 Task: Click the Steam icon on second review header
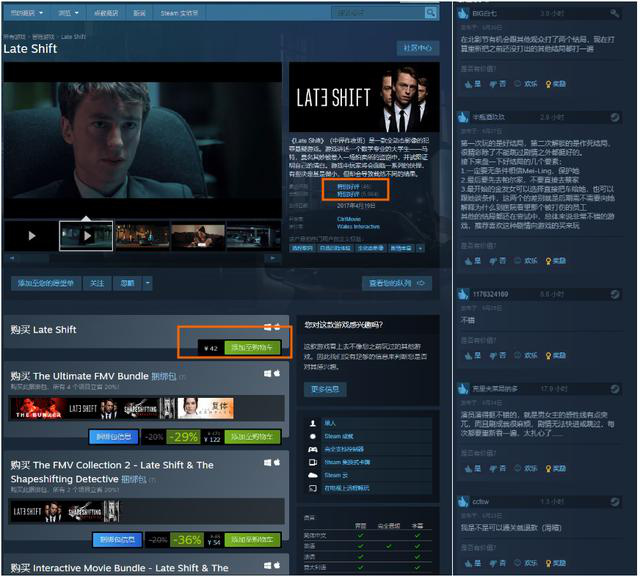point(615,118)
